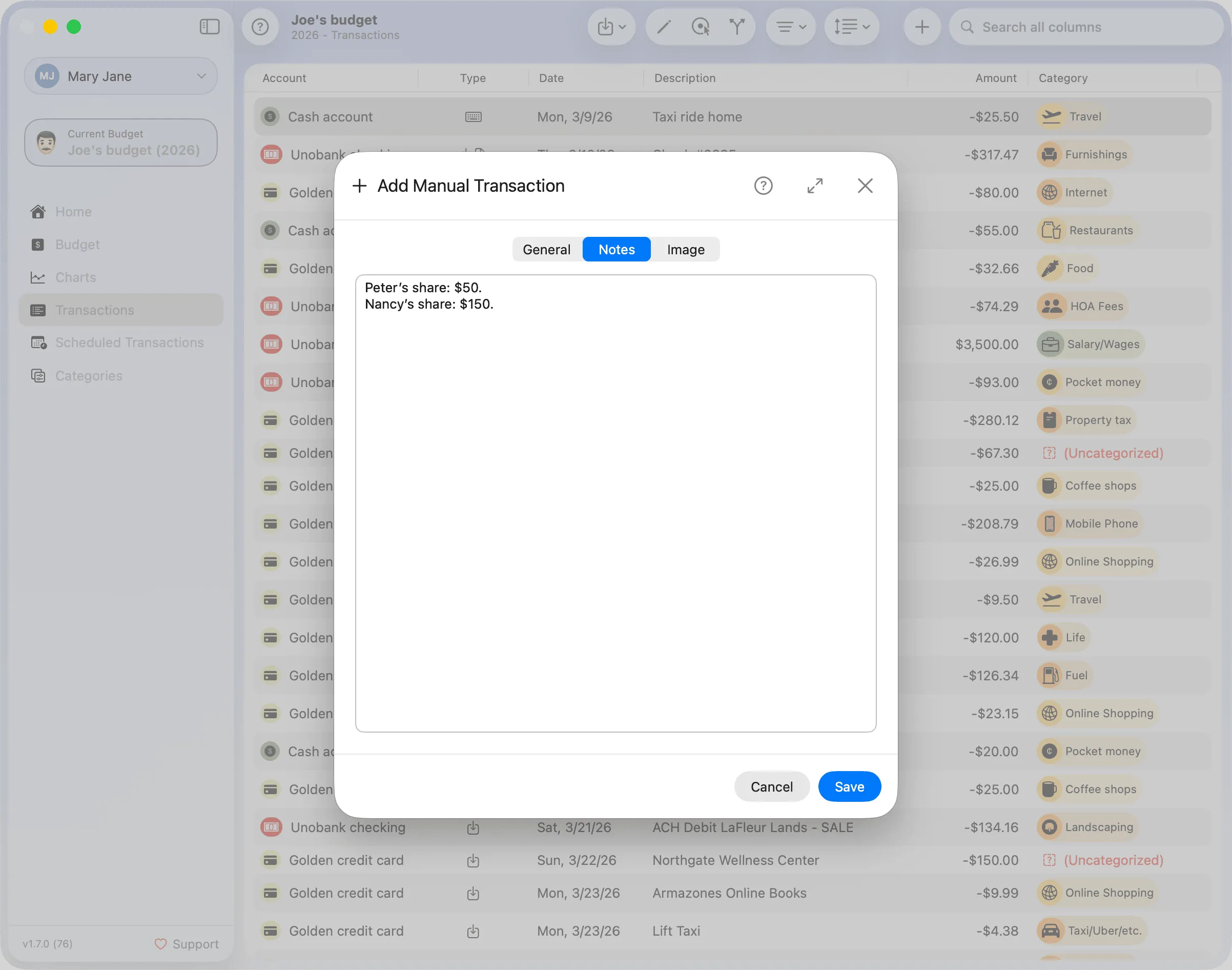Open the Current Budget Joe's budget selector
The height and width of the screenshot is (970, 1232).
[x=121, y=143]
